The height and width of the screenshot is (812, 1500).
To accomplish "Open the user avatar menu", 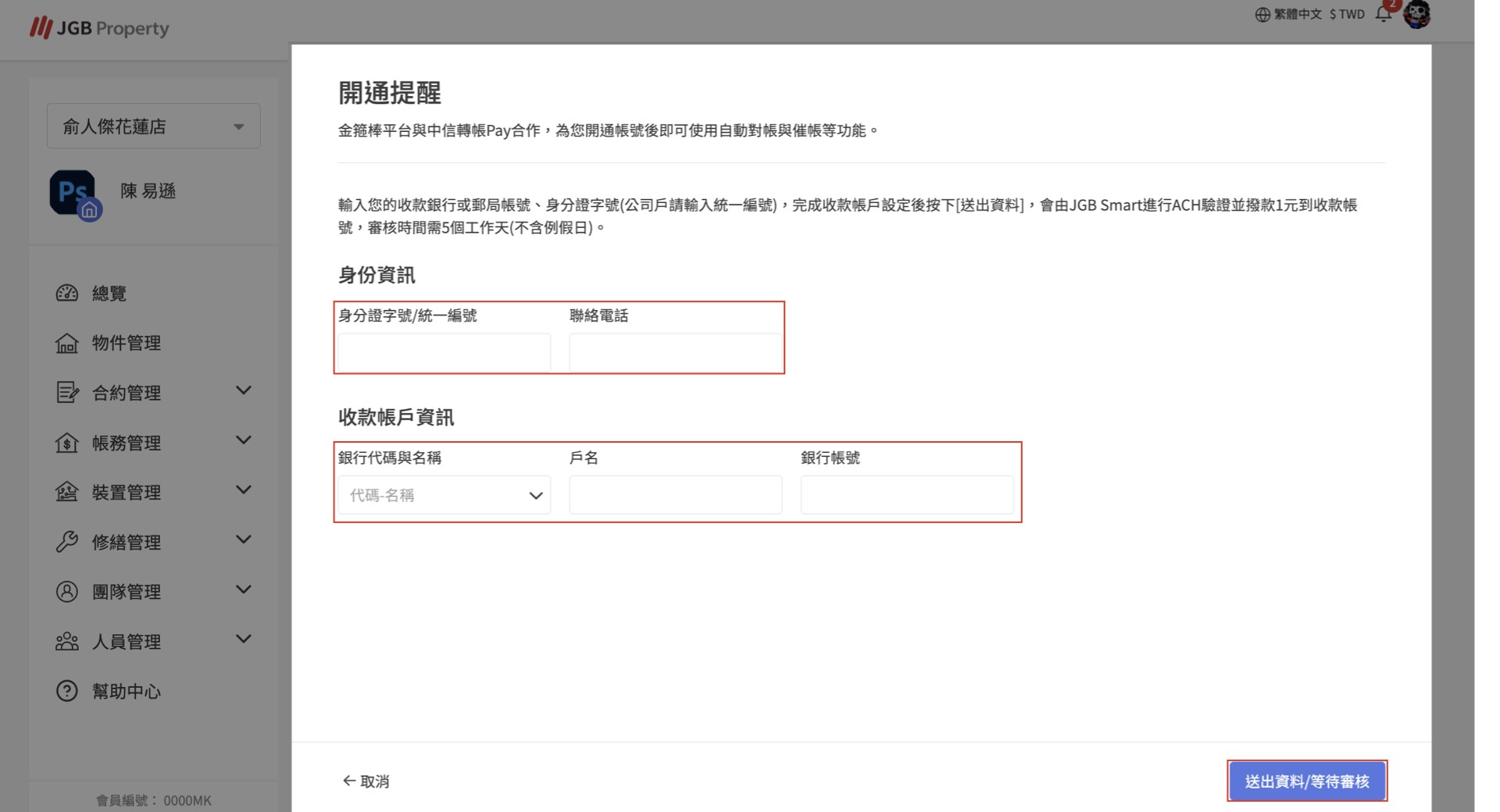I will point(1416,14).
